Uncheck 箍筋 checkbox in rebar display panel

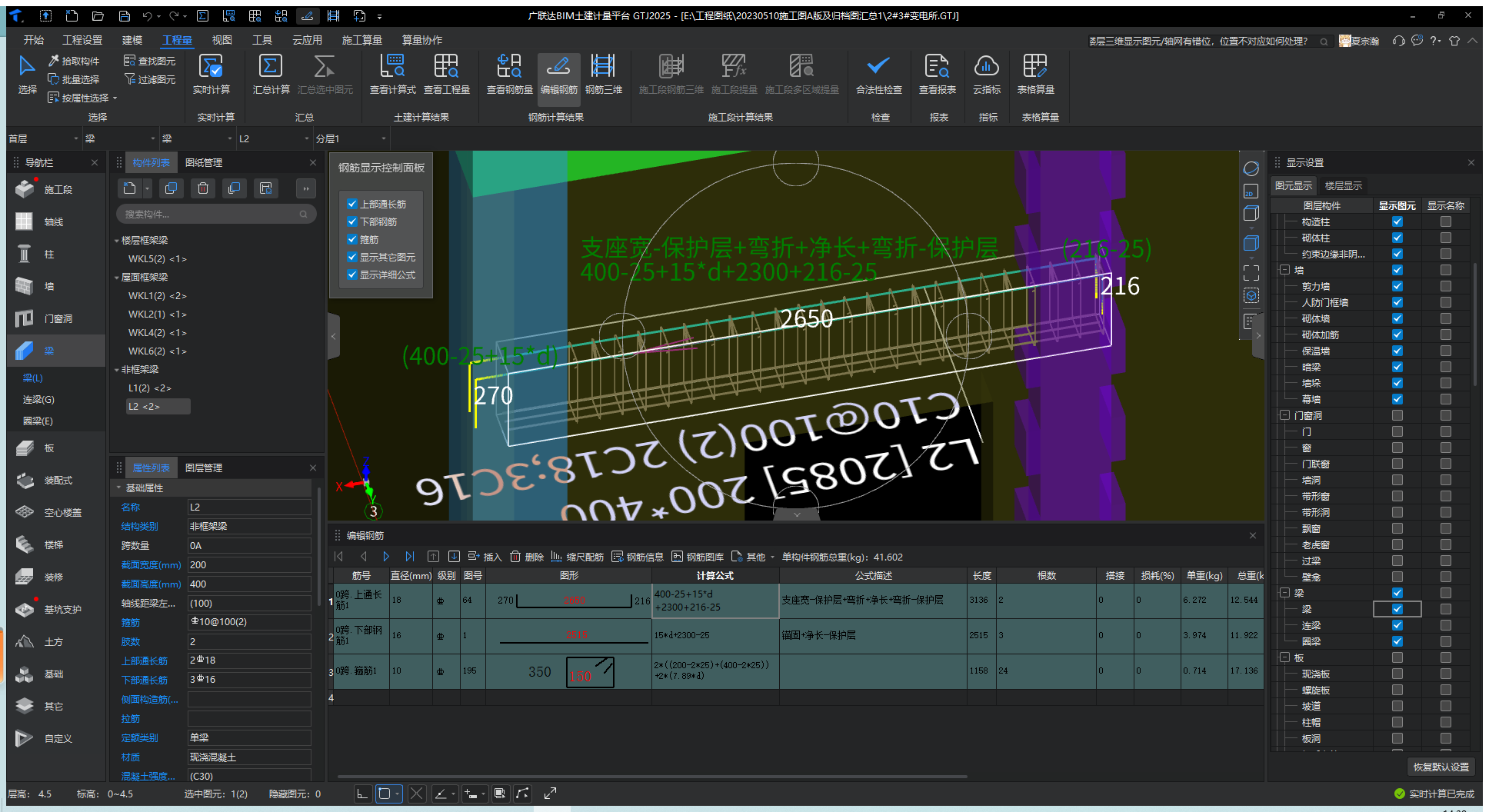point(352,239)
